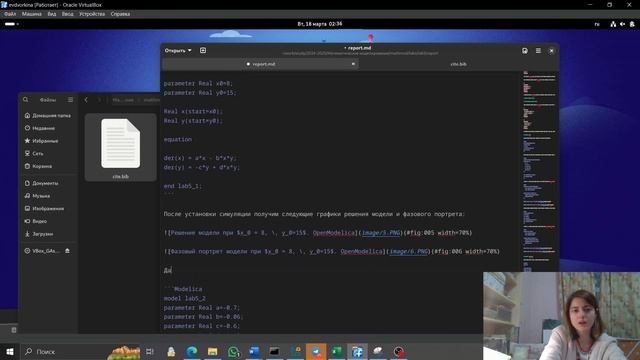Image resolution: width=640 pixels, height=360 pixels.
Task: Open File Explorer from taskbar
Action: (213, 351)
